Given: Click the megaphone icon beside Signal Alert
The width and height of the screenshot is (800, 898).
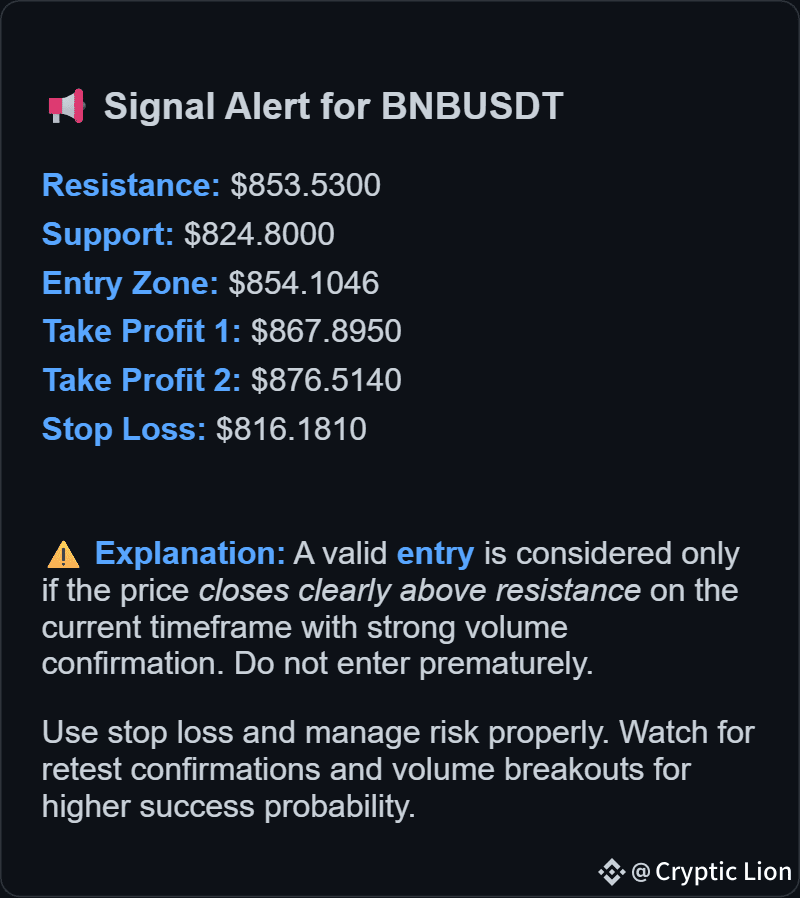Looking at the screenshot, I should (x=67, y=106).
